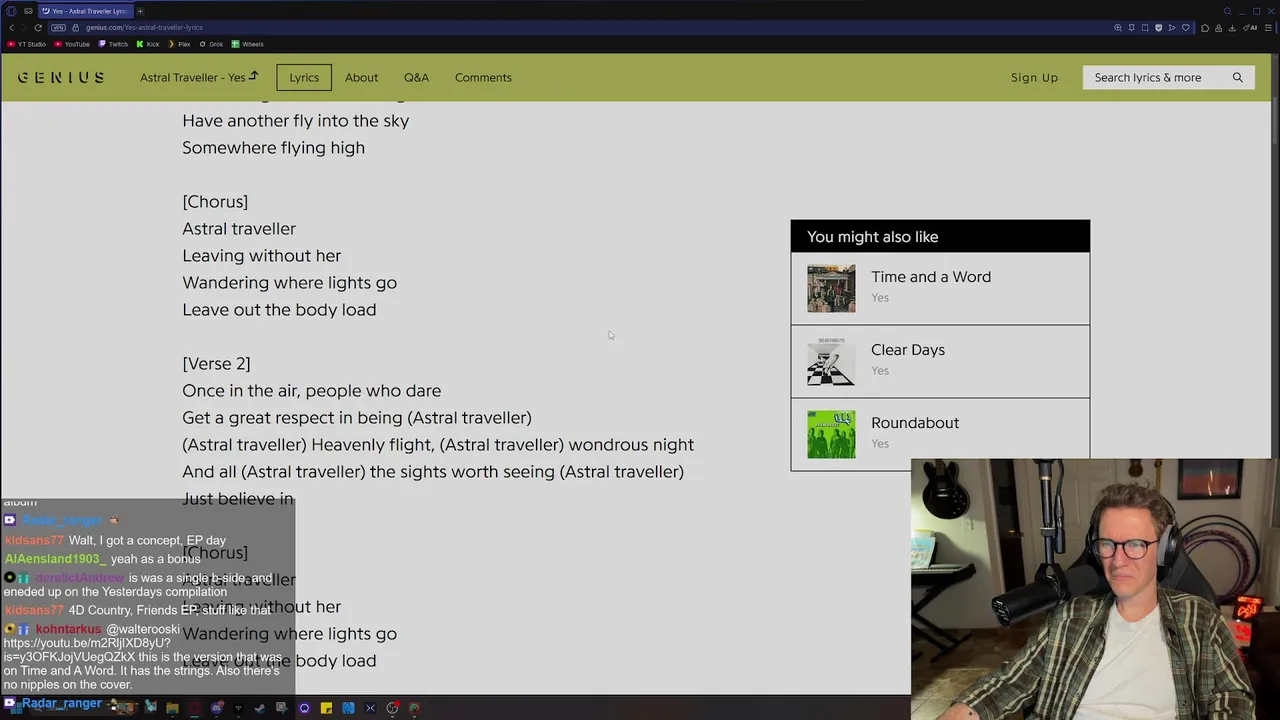
Task: Click browser back arrow
Action: 11,28
